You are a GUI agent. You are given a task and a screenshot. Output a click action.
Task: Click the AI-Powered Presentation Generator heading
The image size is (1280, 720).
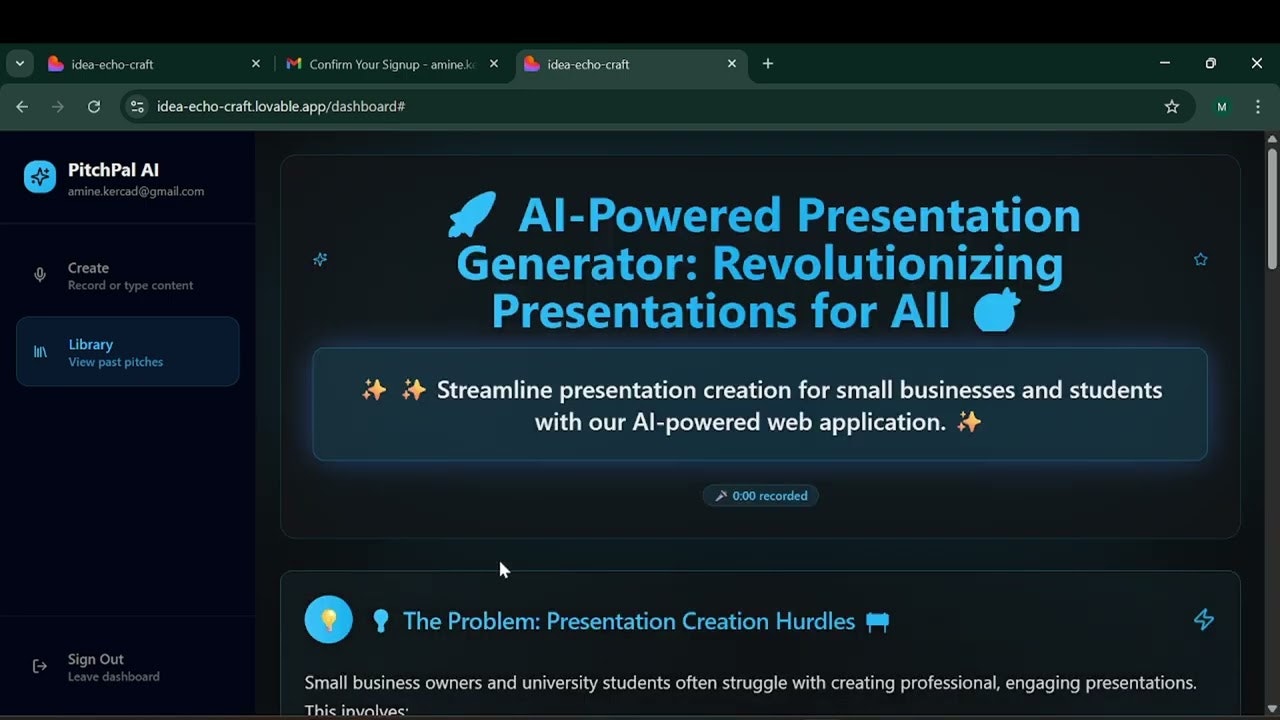pyautogui.click(x=760, y=262)
